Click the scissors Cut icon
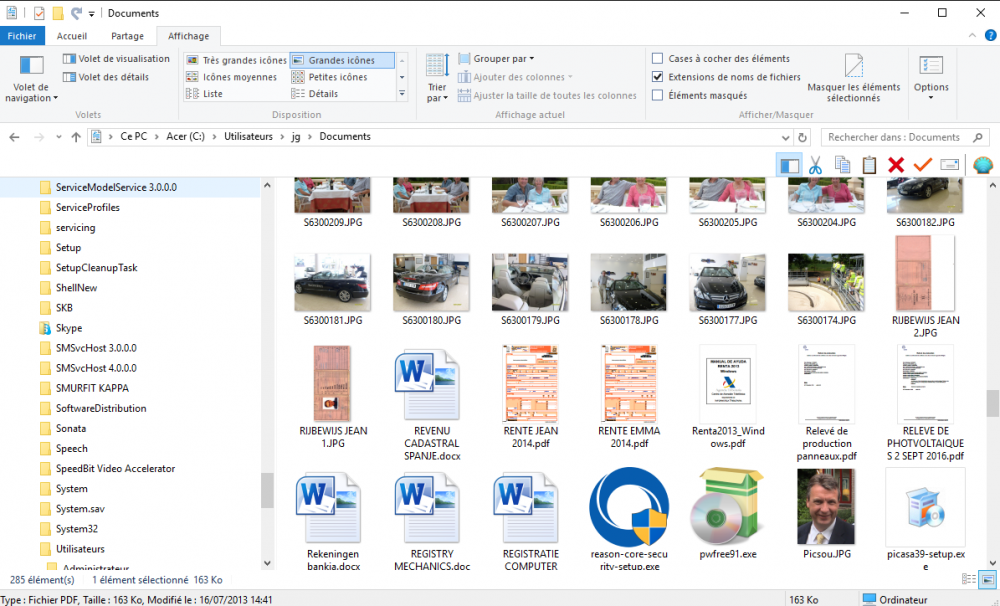Image resolution: width=1000 pixels, height=606 pixels. pyautogui.click(x=815, y=165)
